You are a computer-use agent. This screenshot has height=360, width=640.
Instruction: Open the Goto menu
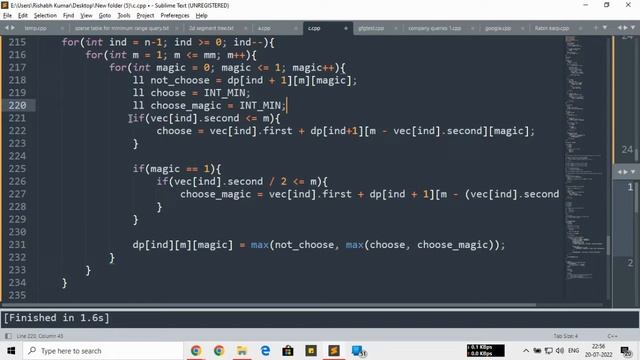pyautogui.click(x=105, y=16)
